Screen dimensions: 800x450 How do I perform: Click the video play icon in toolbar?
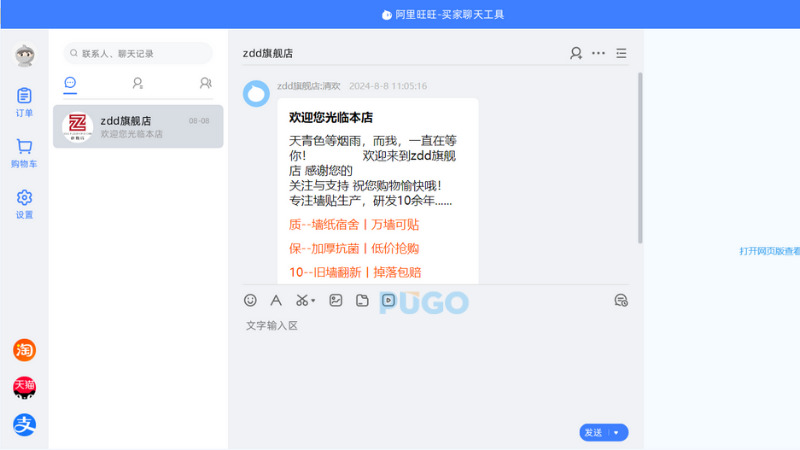389,300
